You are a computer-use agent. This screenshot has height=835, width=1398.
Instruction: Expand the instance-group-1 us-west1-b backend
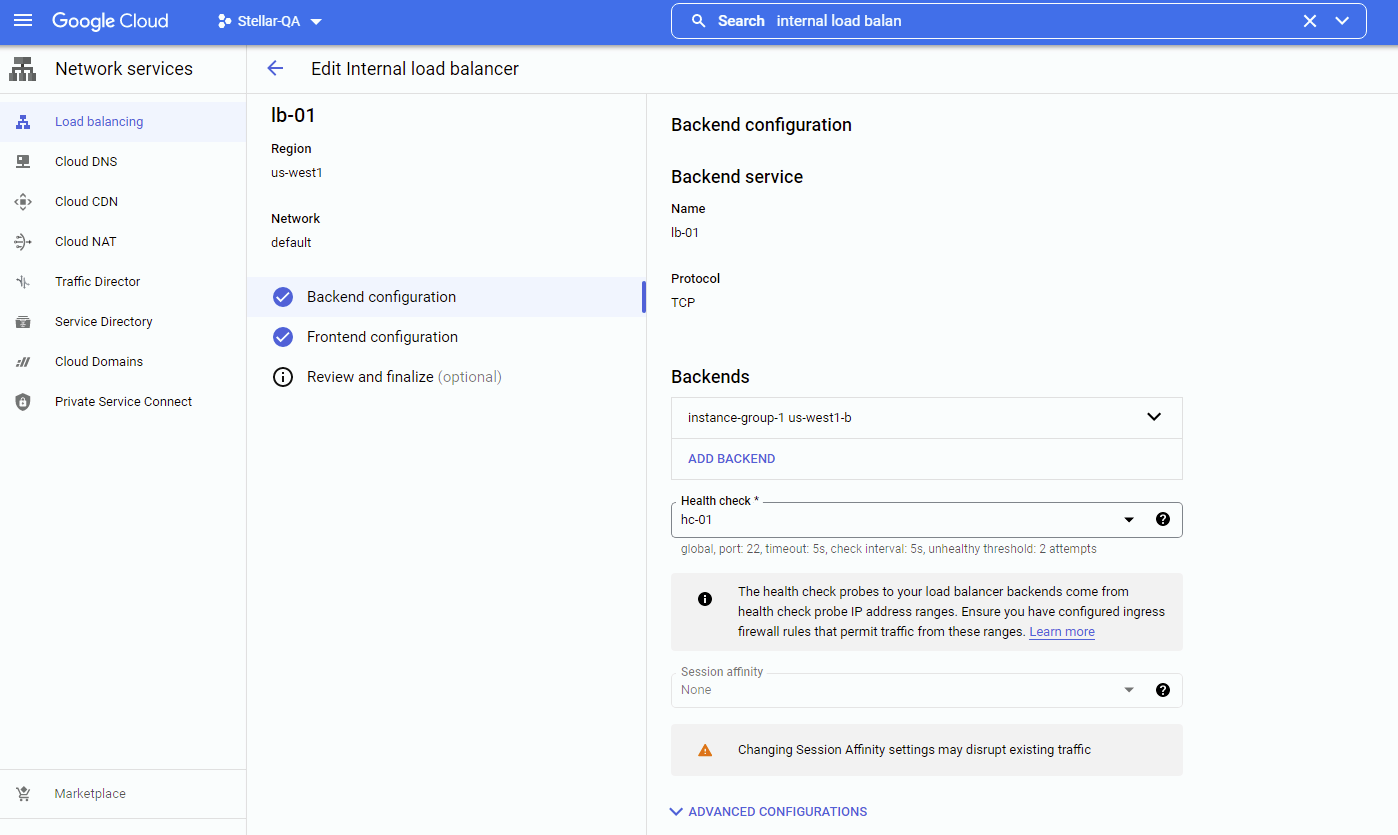(x=1153, y=417)
